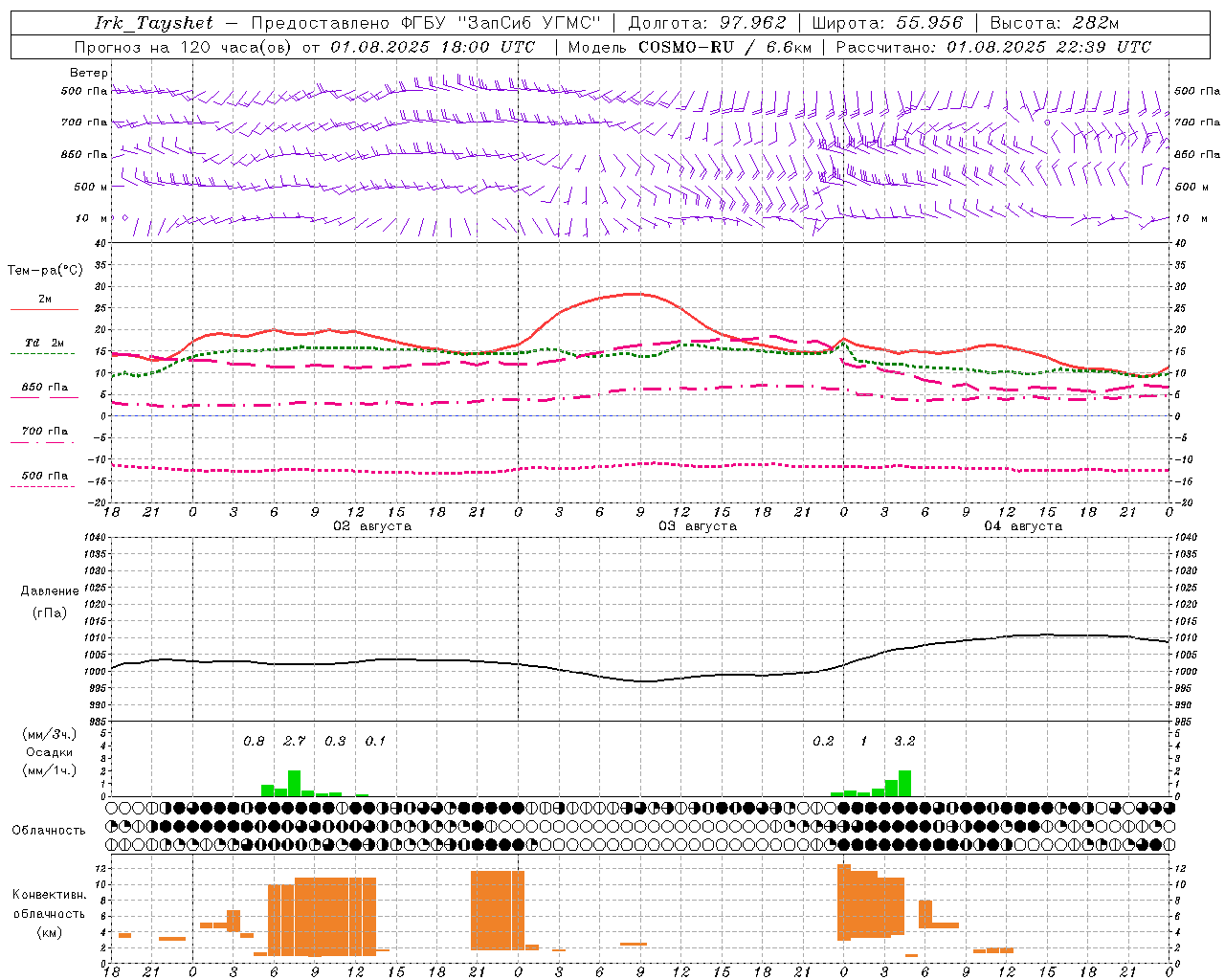The width and height of the screenshot is (1225, 980).
Task: Click the 04 августа date label
Action: coord(1023,526)
